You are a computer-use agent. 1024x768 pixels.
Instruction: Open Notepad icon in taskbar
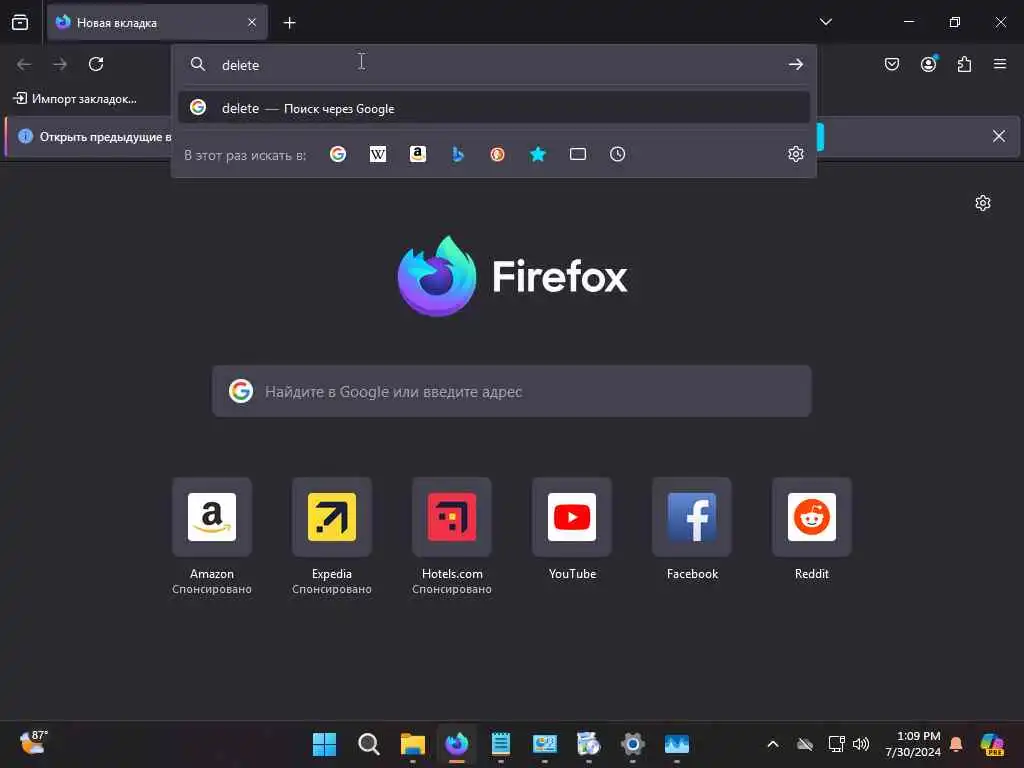click(x=500, y=744)
